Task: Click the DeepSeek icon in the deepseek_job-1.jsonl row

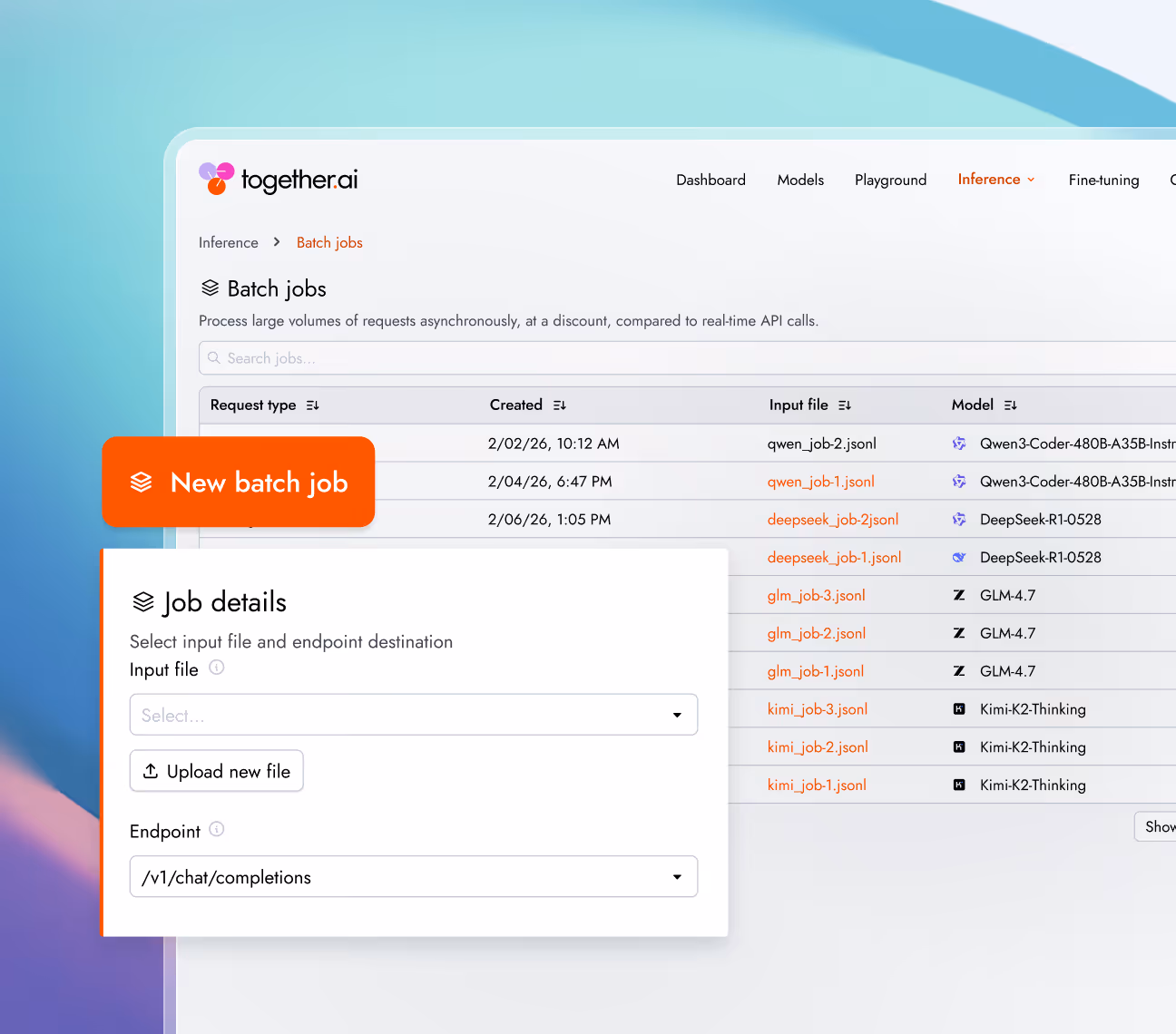Action: click(959, 558)
